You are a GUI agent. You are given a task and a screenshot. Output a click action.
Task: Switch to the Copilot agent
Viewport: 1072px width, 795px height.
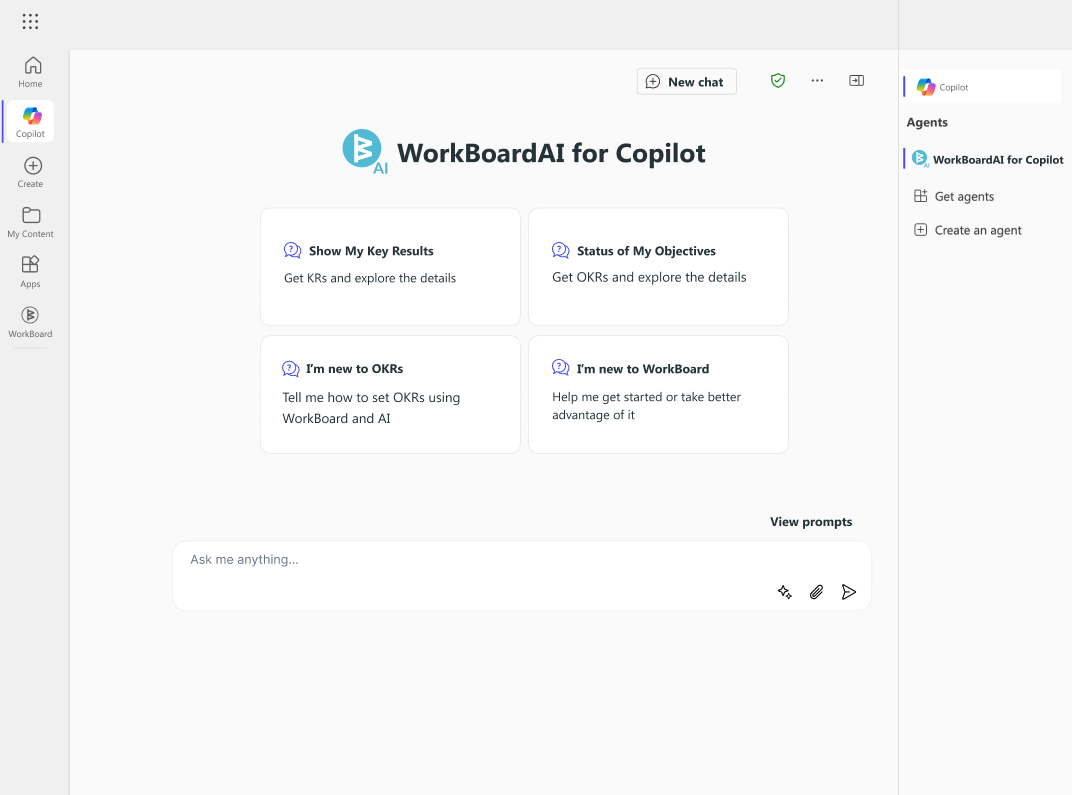[942, 87]
